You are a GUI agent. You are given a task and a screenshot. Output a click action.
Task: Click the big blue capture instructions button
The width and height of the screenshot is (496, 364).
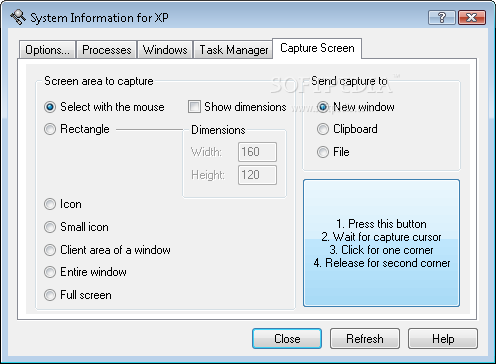click(x=381, y=243)
